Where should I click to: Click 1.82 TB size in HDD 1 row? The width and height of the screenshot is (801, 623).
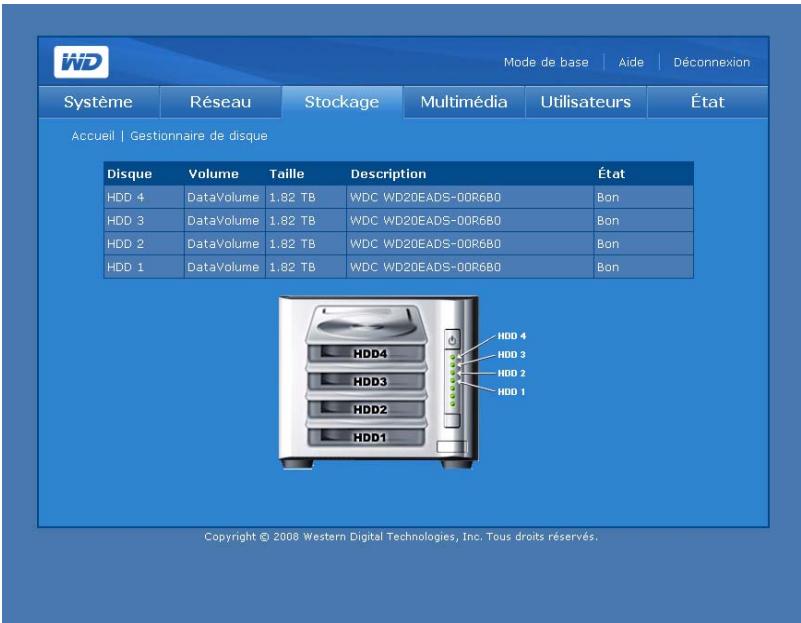[x=292, y=267]
